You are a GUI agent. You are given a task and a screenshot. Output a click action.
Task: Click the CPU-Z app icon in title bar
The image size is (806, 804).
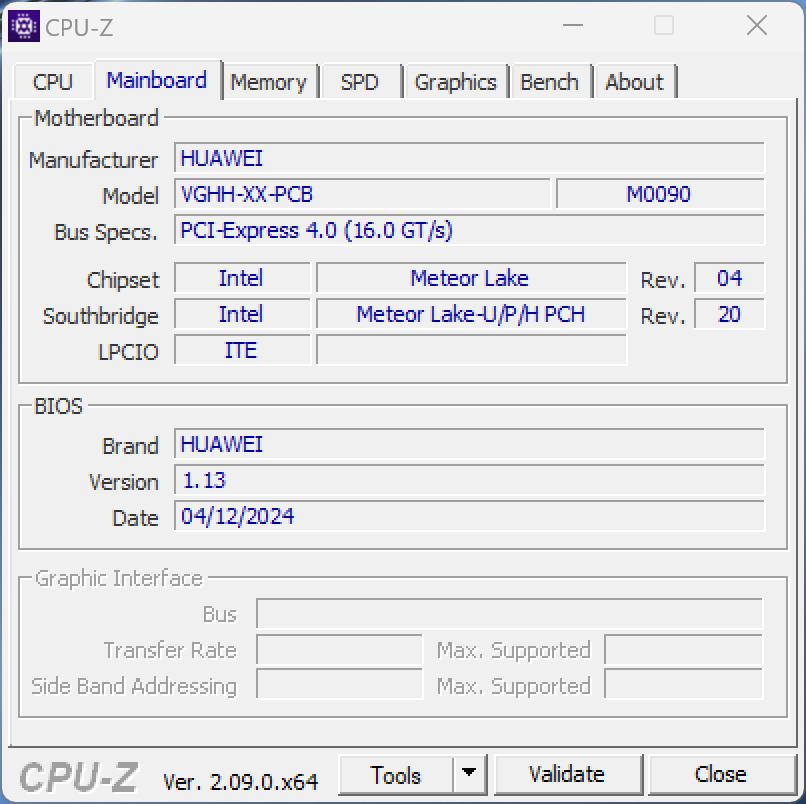pyautogui.click(x=24, y=26)
